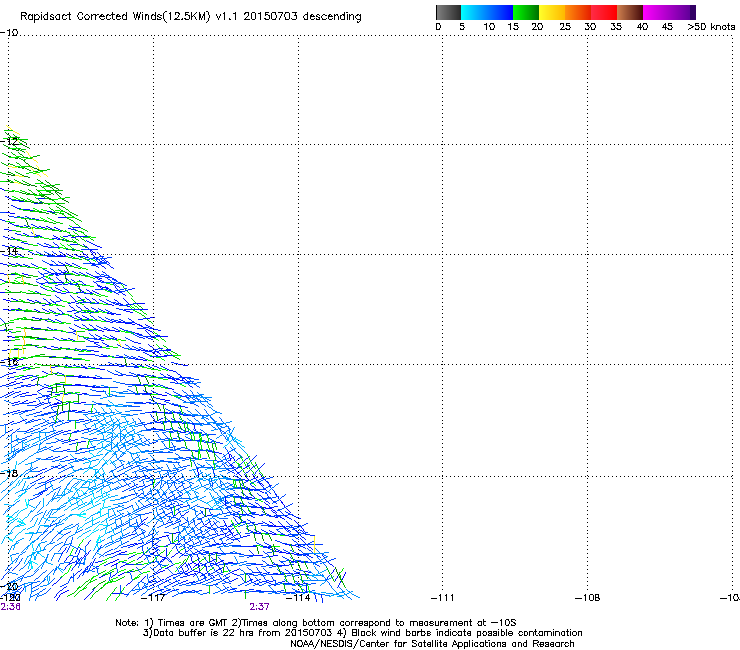Click the purple '2:38' time stamp
The height and width of the screenshot is (650, 740).
pos(10,607)
